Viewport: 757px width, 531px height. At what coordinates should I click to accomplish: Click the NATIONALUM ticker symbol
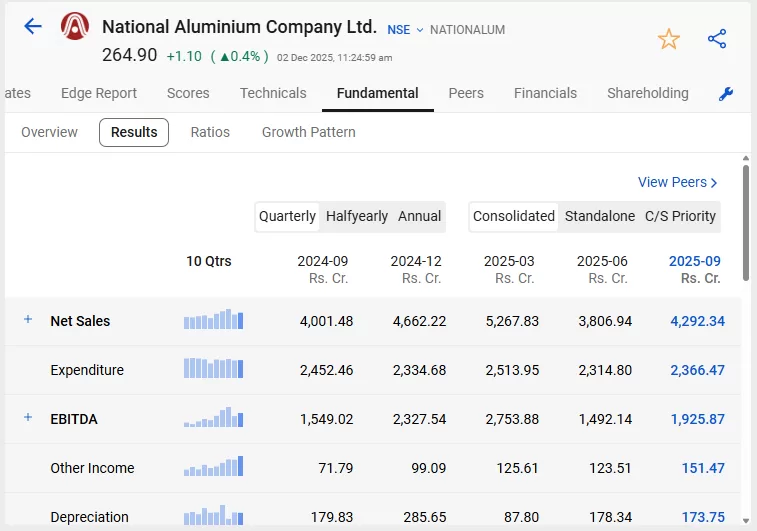click(467, 30)
